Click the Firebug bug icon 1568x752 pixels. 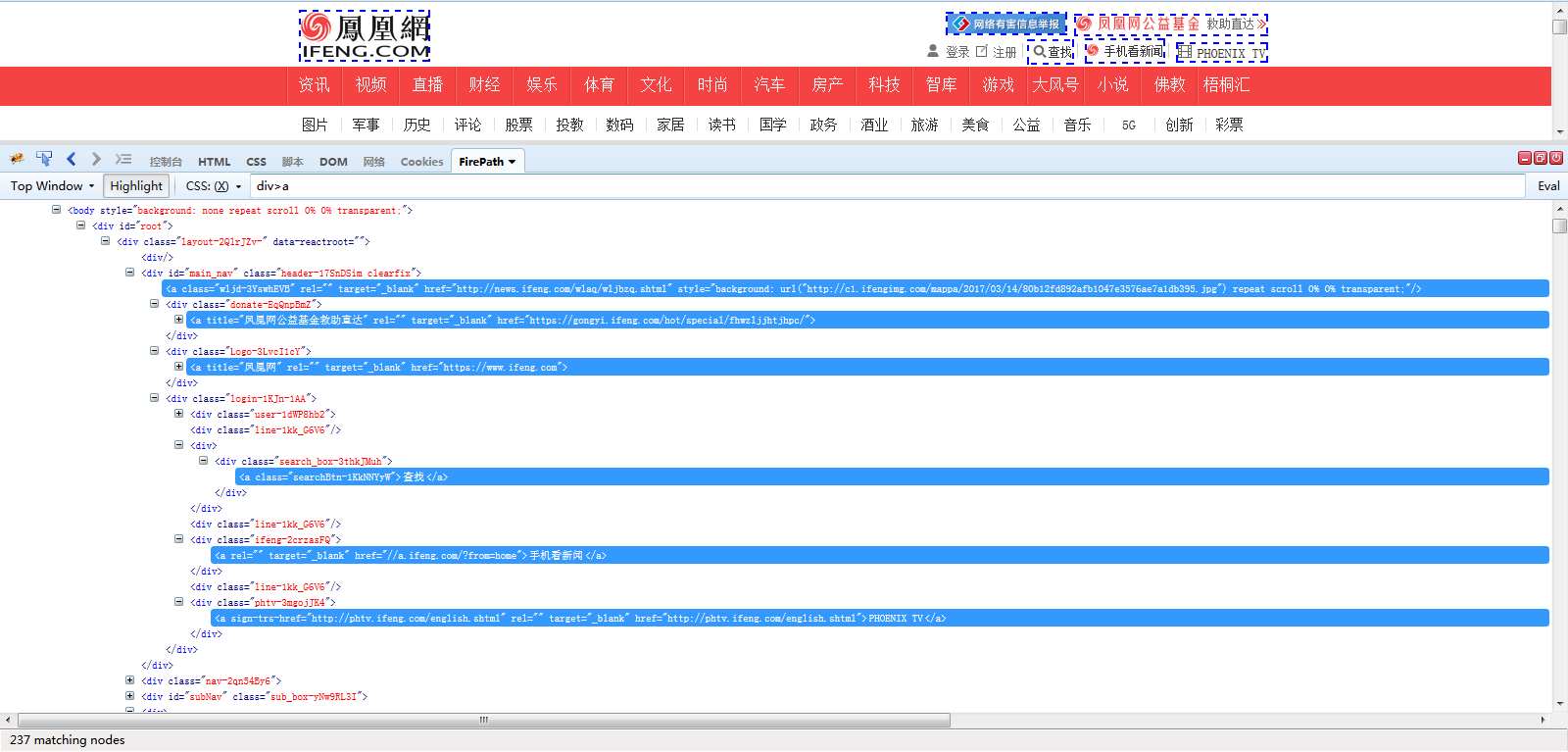coord(17,159)
